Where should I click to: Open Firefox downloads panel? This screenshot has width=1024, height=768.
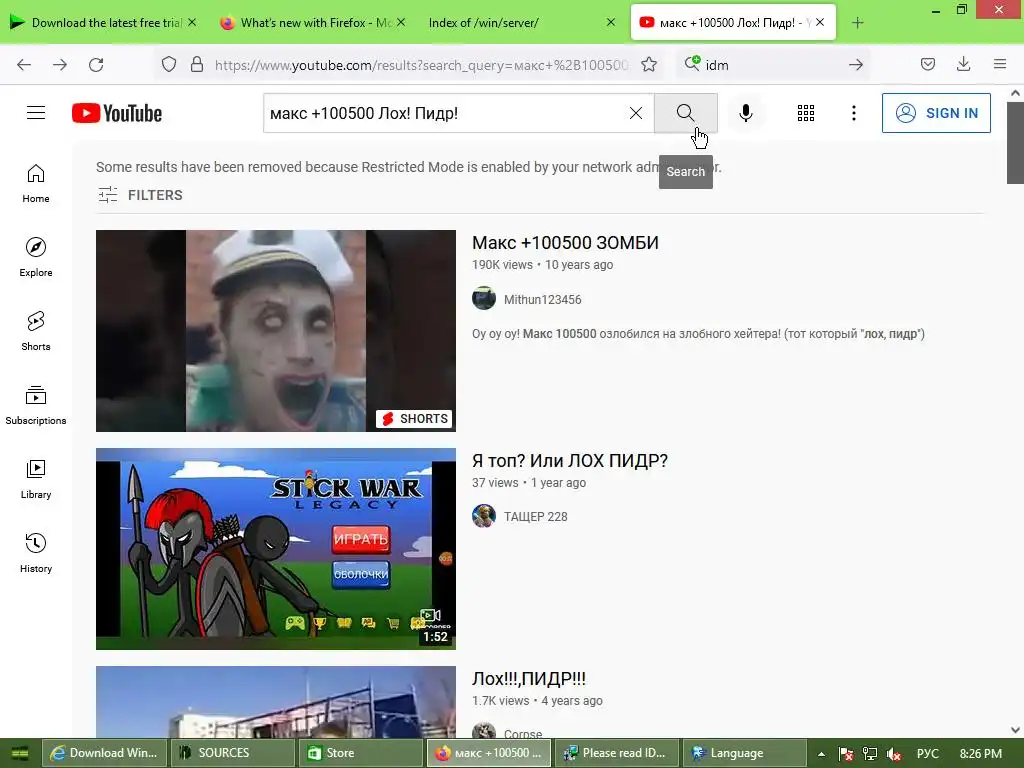point(963,64)
